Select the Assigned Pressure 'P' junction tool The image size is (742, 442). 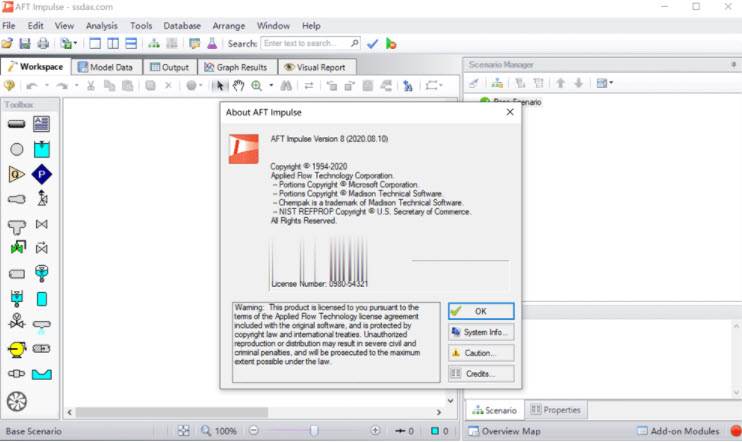[x=42, y=174]
